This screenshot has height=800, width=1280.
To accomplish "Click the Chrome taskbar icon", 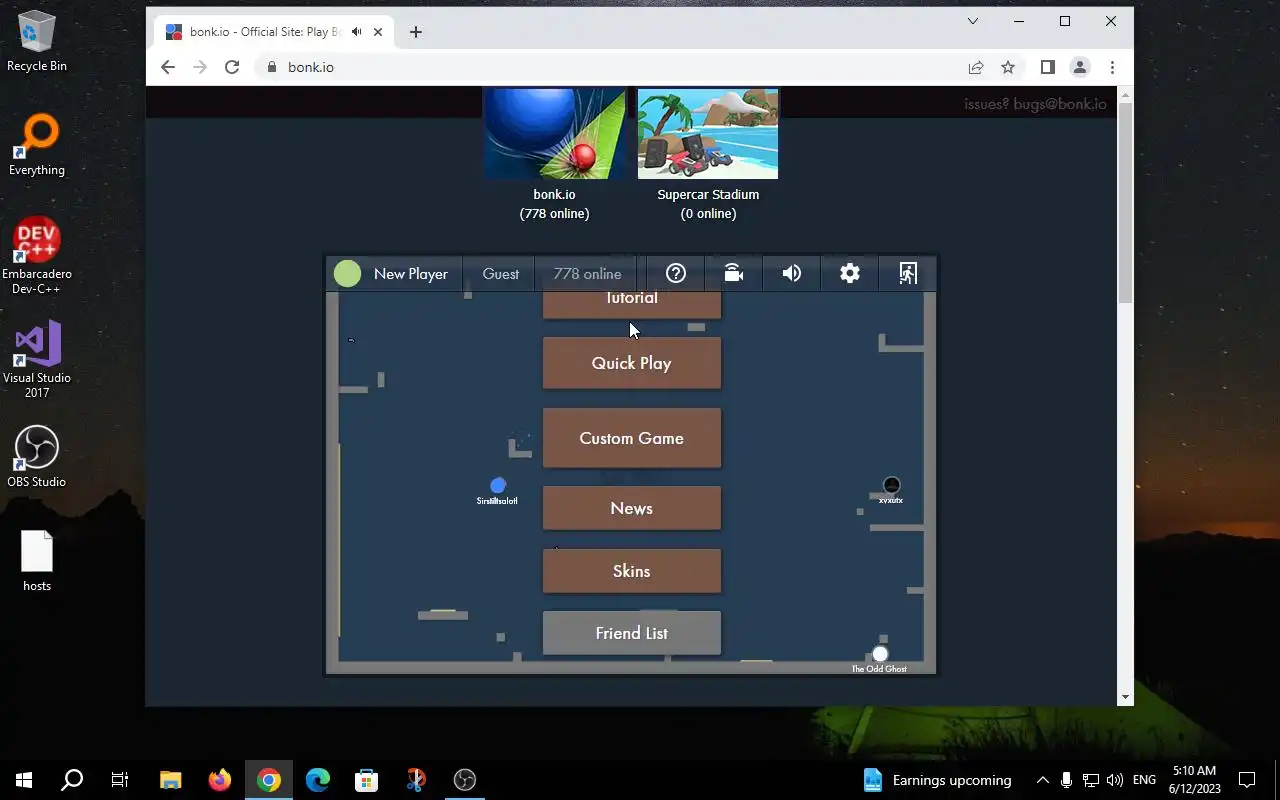I will pos(268,780).
